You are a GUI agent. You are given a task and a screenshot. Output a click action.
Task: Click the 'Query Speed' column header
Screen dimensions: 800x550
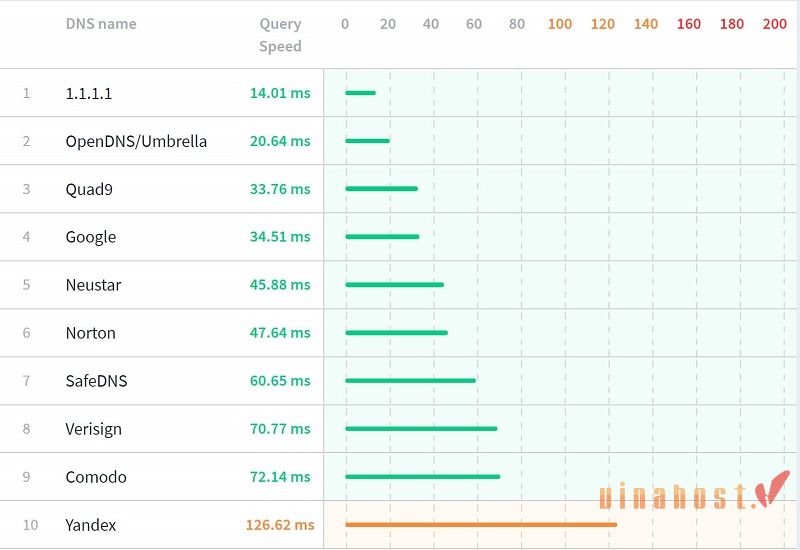(x=280, y=35)
